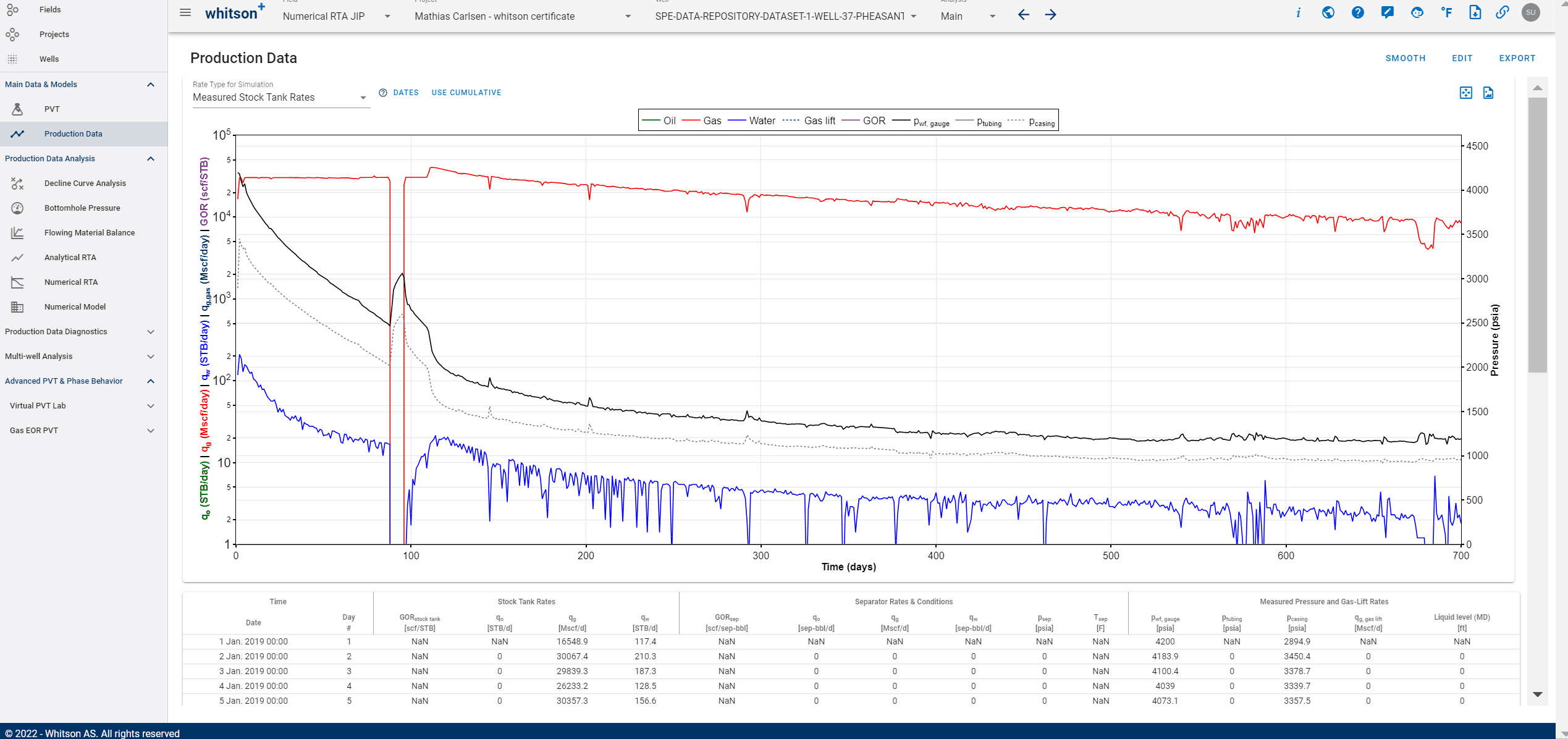Toggle the GOR series in legend
Screen dimensions: 1568x739
(863, 120)
